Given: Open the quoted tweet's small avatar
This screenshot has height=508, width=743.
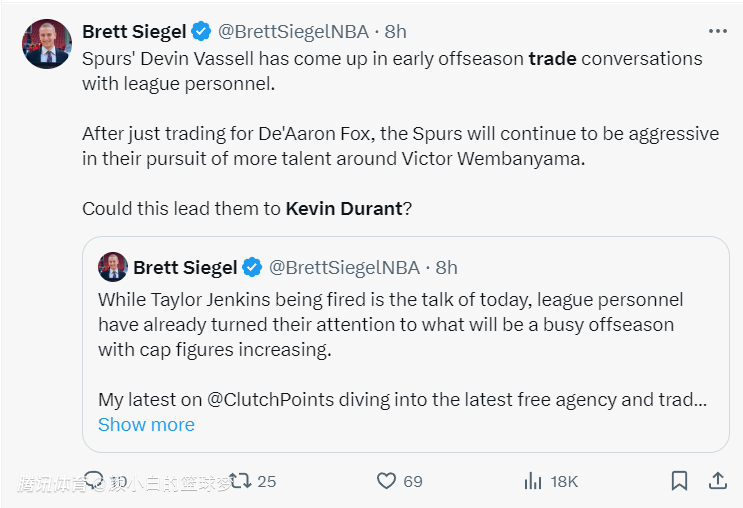Looking at the screenshot, I should tap(112, 267).
